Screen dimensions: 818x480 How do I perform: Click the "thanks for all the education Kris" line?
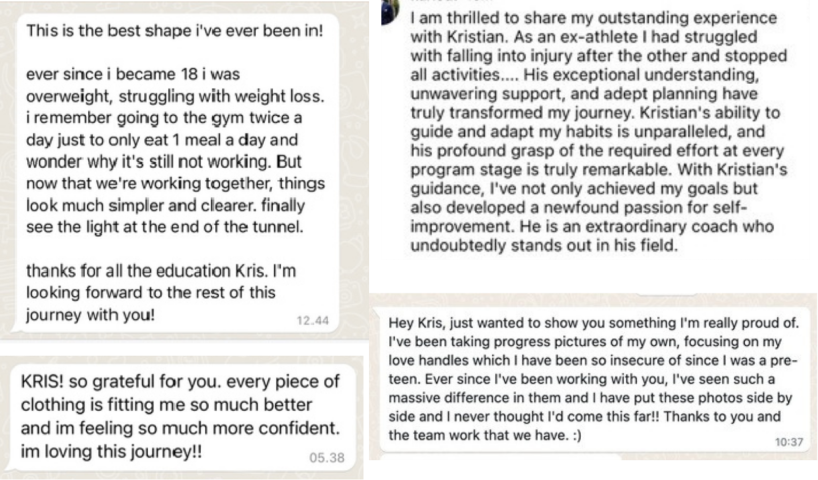click(161, 271)
